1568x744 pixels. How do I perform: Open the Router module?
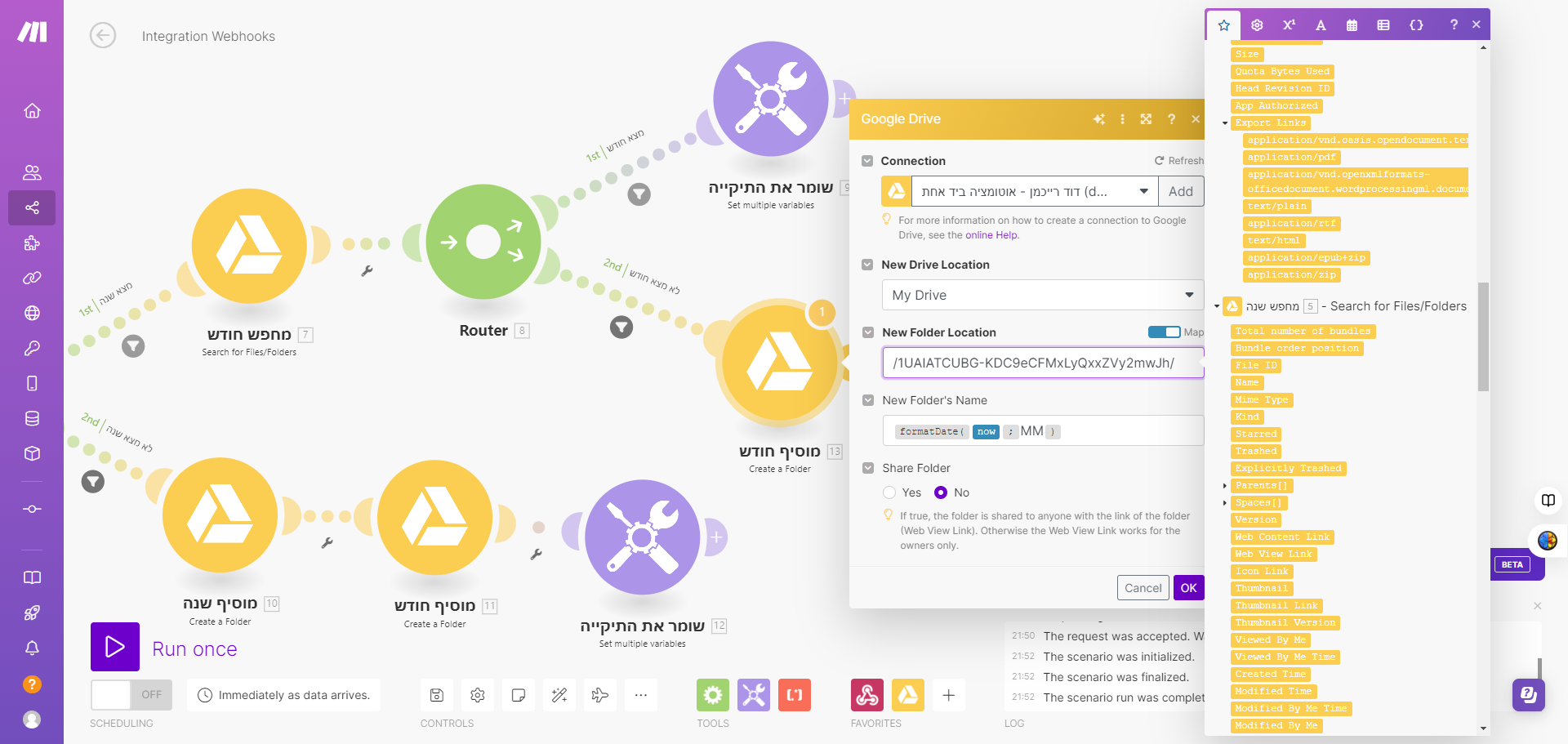[483, 243]
